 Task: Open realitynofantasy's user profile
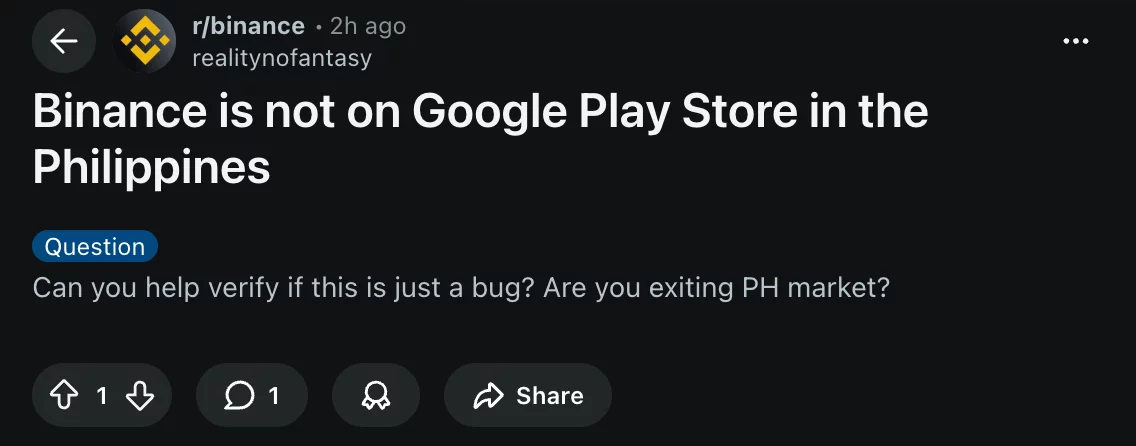tap(281, 58)
